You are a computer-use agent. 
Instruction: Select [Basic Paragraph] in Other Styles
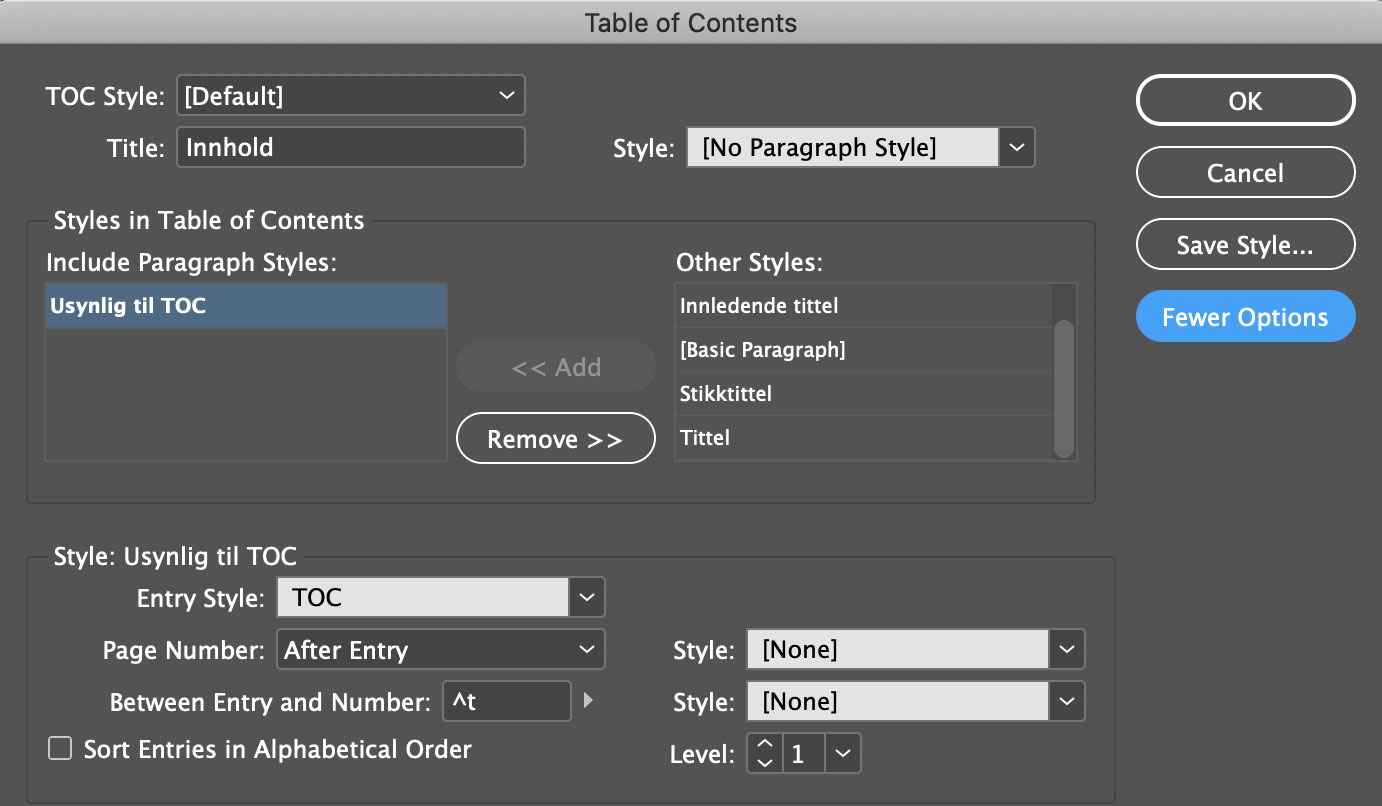[x=864, y=350]
